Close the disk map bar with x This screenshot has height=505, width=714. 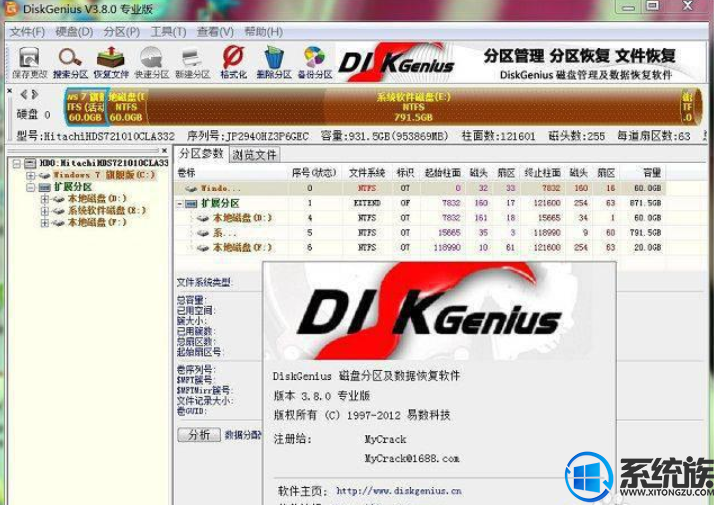10,91
